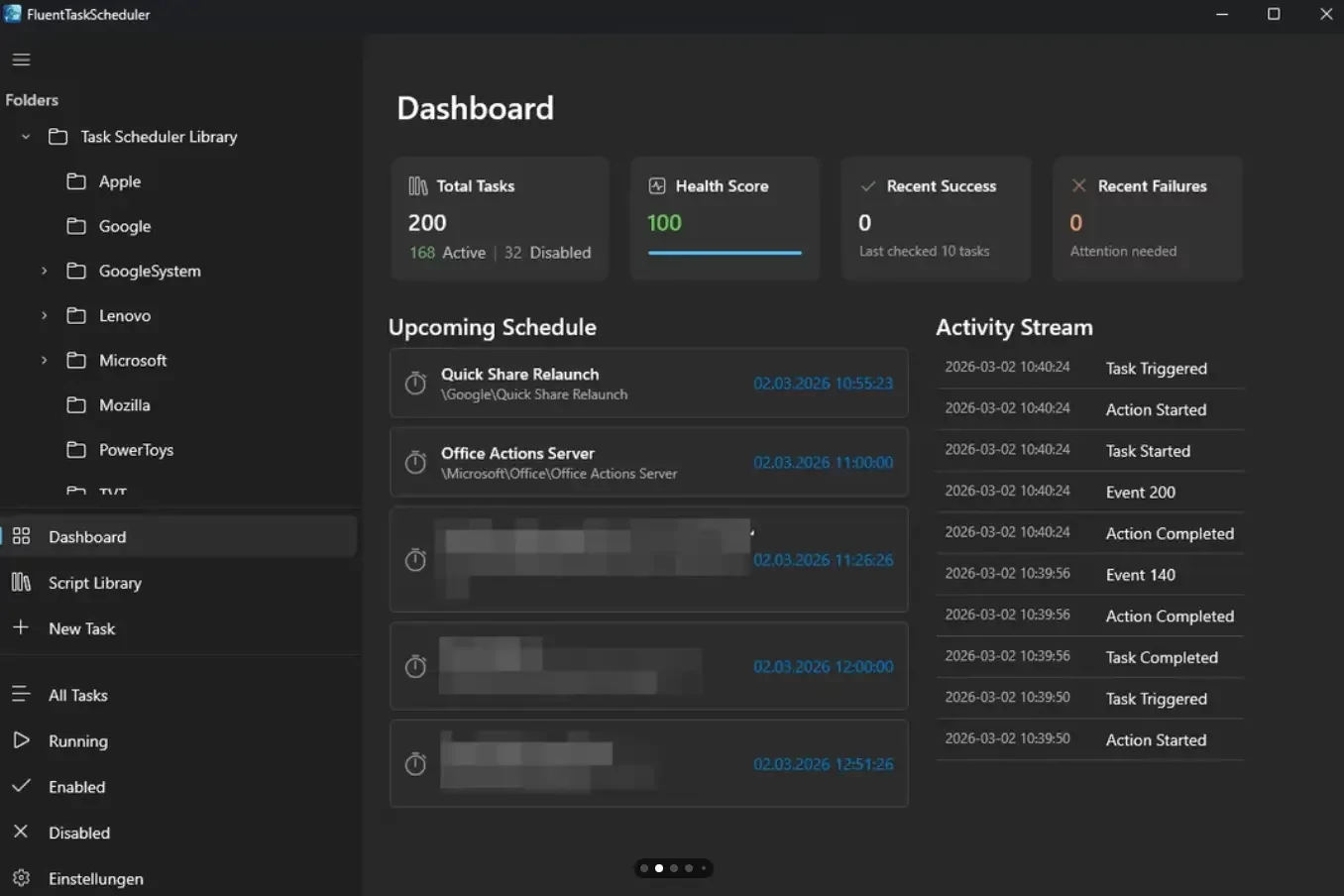
Task: Click the Disabled X icon
Action: (21, 832)
